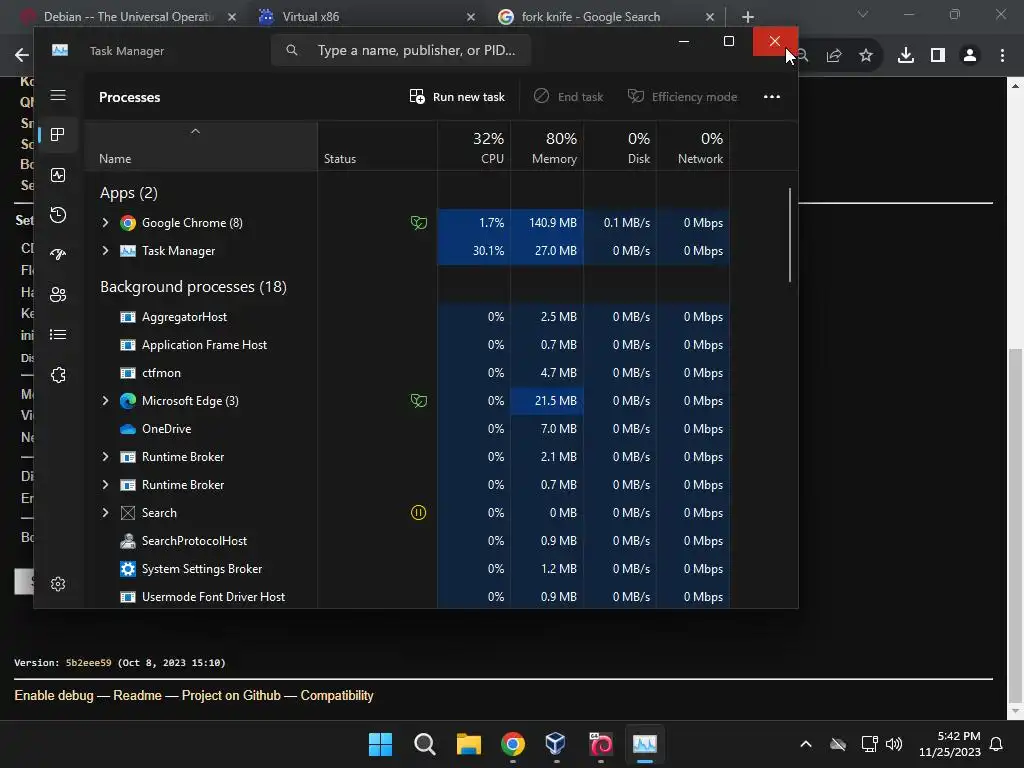Screen dimensions: 1024x768
Task: Open the Services page in sidebar
Action: click(x=58, y=375)
